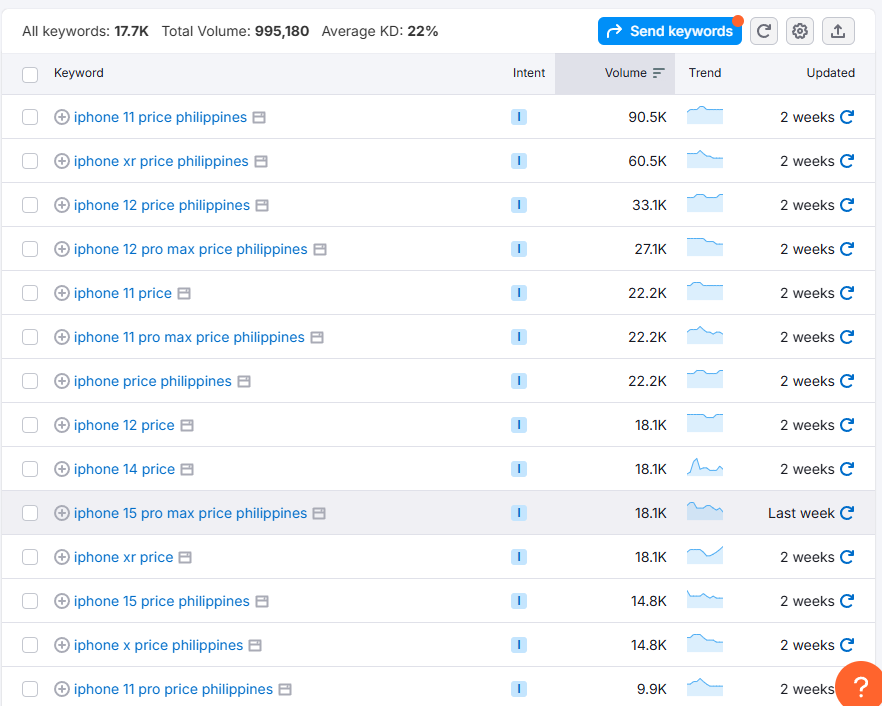Refresh metrics for 'iphone 14 price' row
Screen dimensions: 882x706
(847, 469)
